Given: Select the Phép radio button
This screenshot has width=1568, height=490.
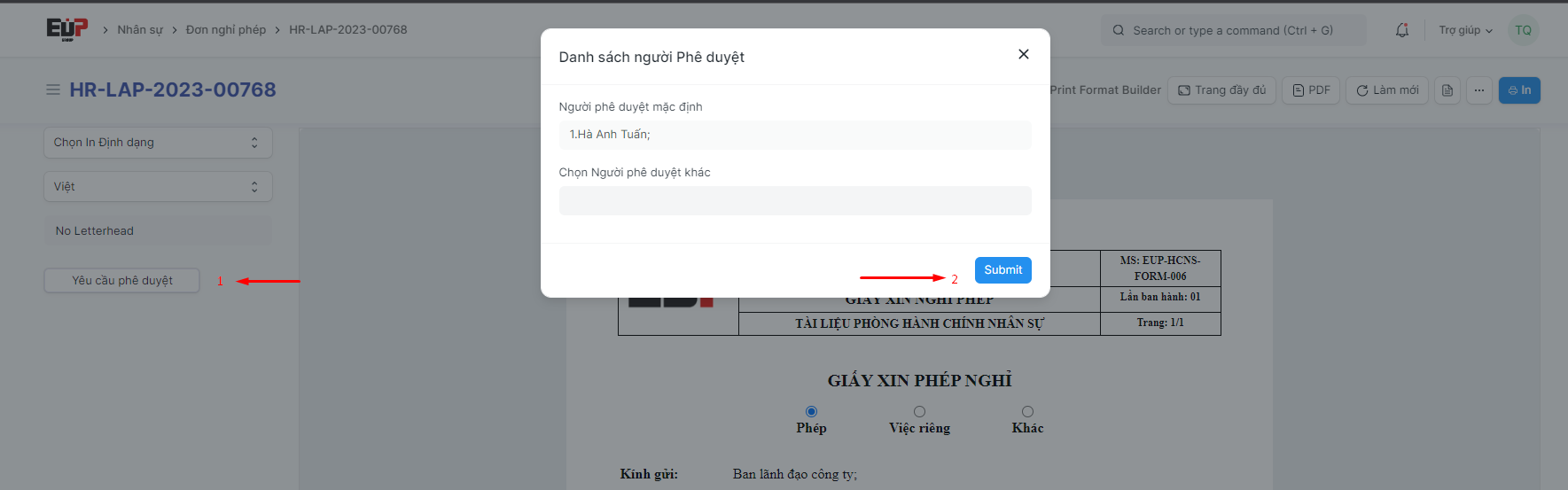Looking at the screenshot, I should click(811, 412).
